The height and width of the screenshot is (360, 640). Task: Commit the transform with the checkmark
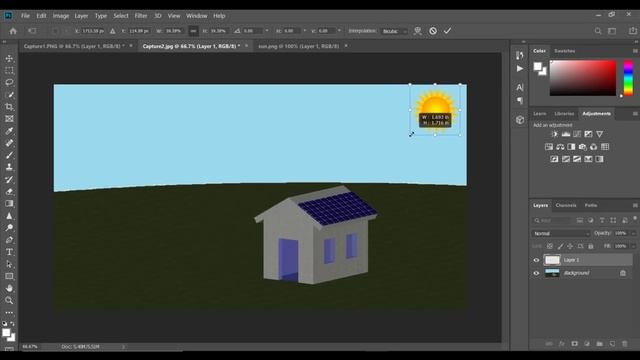coord(447,31)
